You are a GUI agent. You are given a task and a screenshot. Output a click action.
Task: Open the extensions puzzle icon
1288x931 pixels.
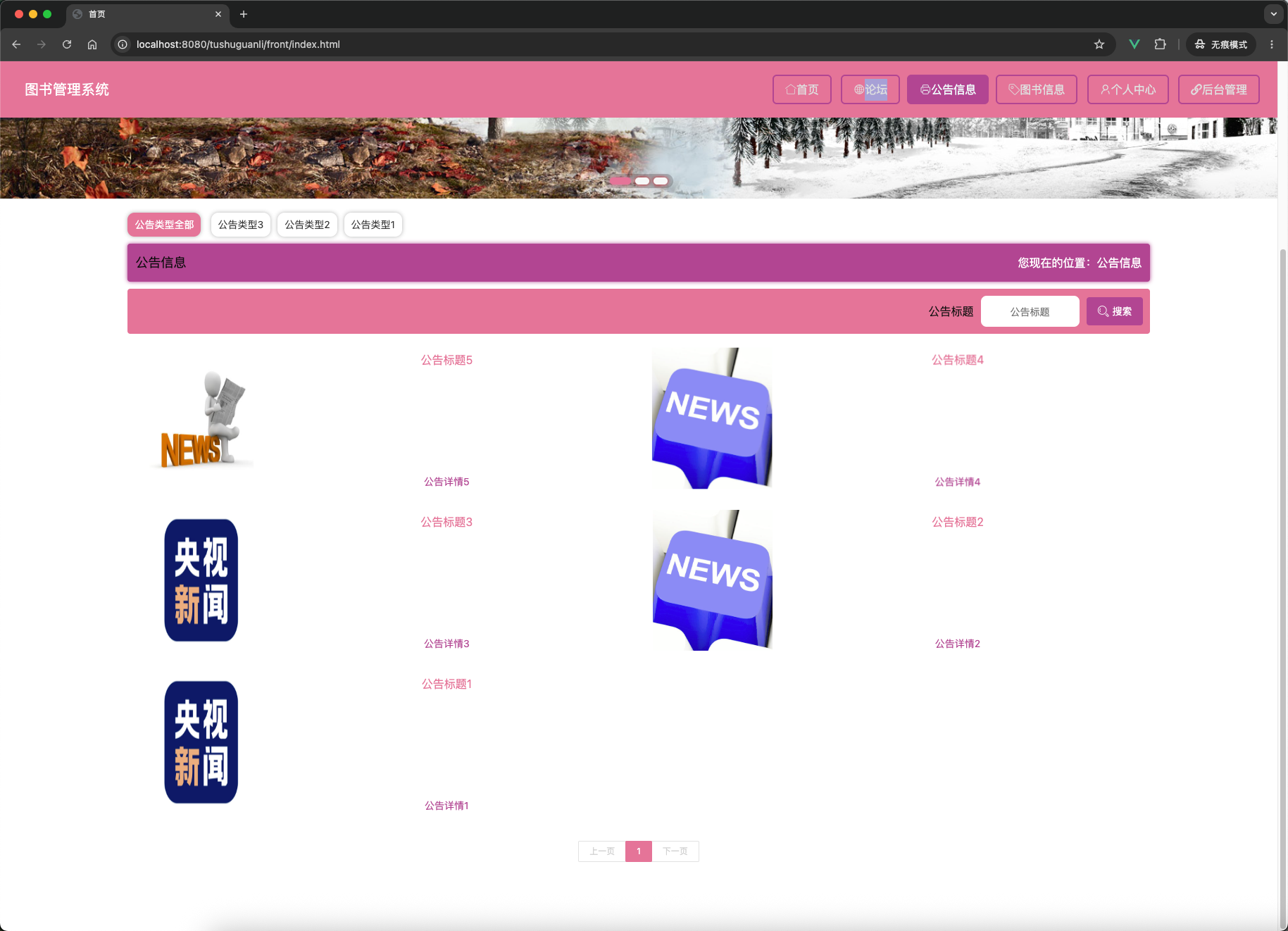(1160, 44)
